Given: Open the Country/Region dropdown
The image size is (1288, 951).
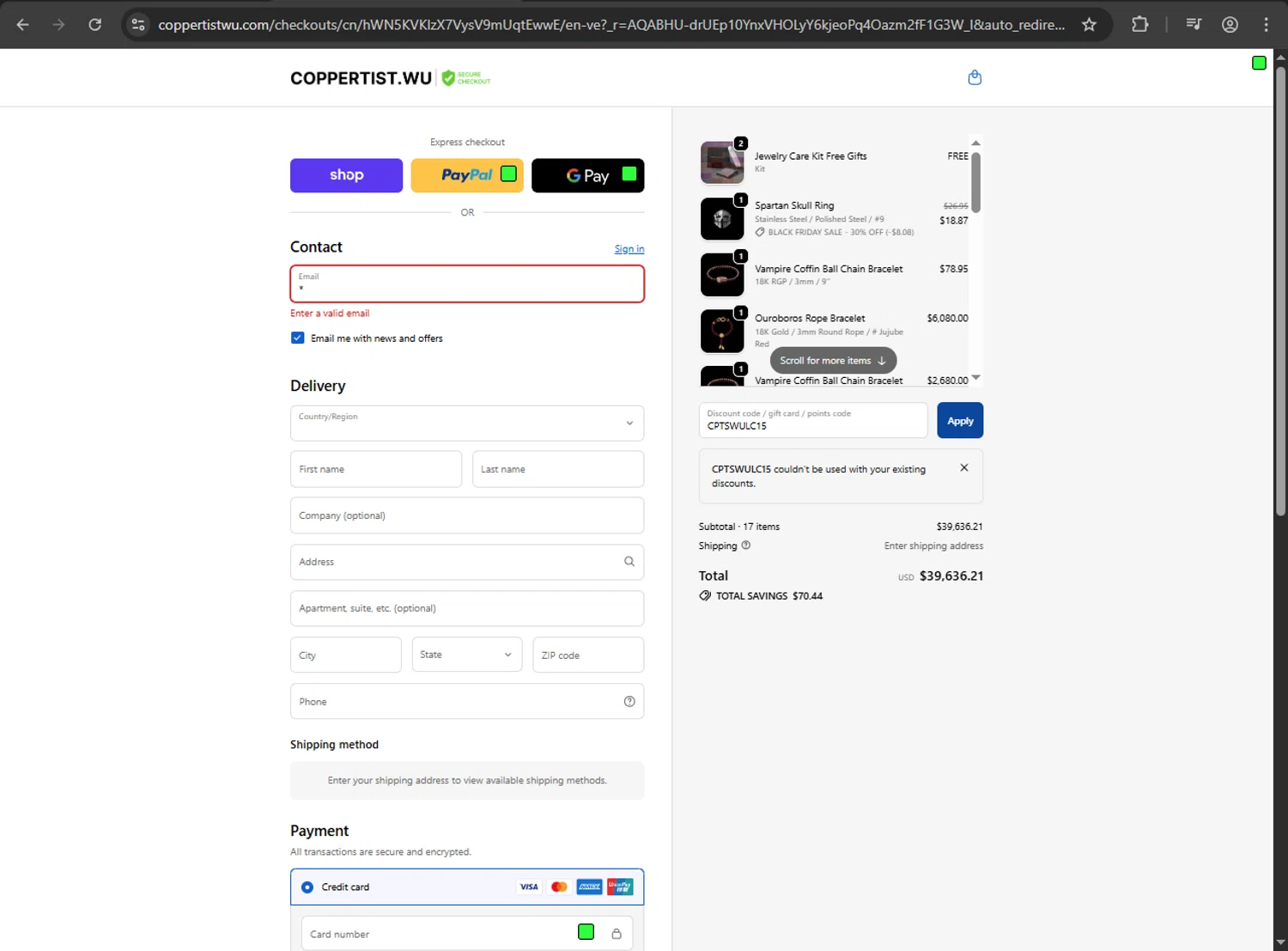Looking at the screenshot, I should (467, 424).
